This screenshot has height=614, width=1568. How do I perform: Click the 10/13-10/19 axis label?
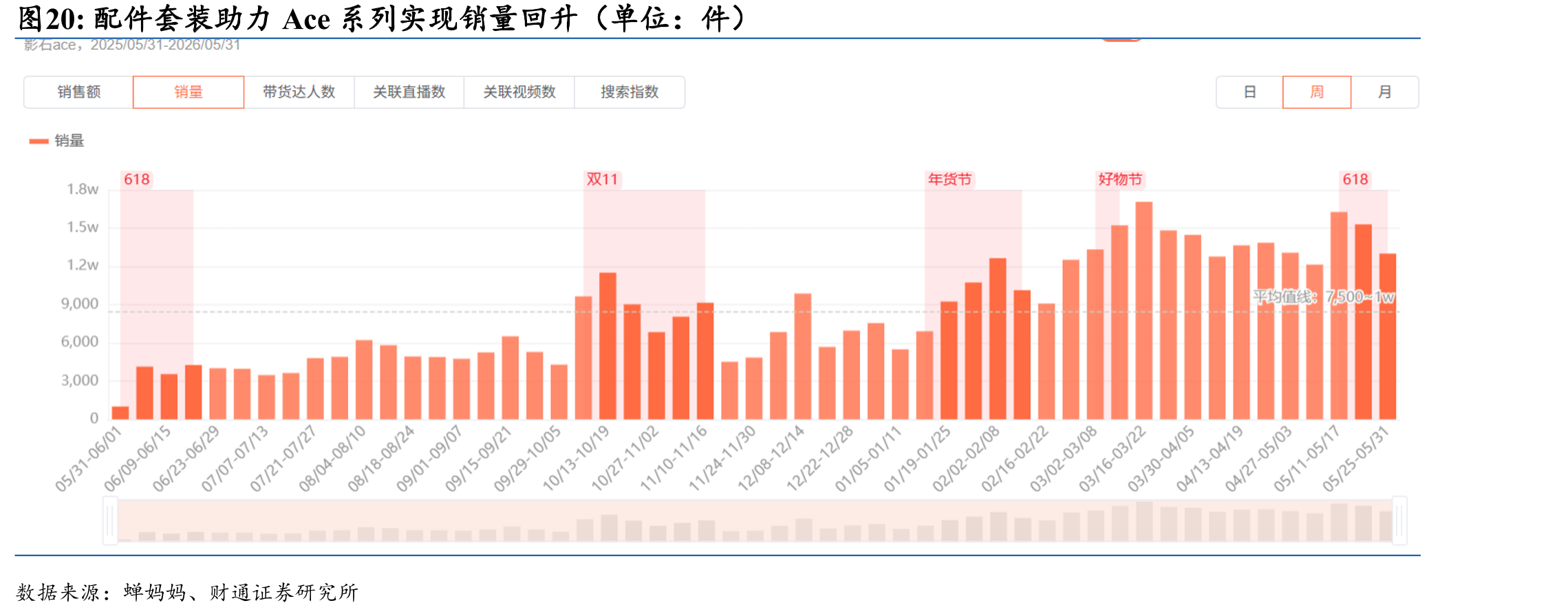point(576,459)
